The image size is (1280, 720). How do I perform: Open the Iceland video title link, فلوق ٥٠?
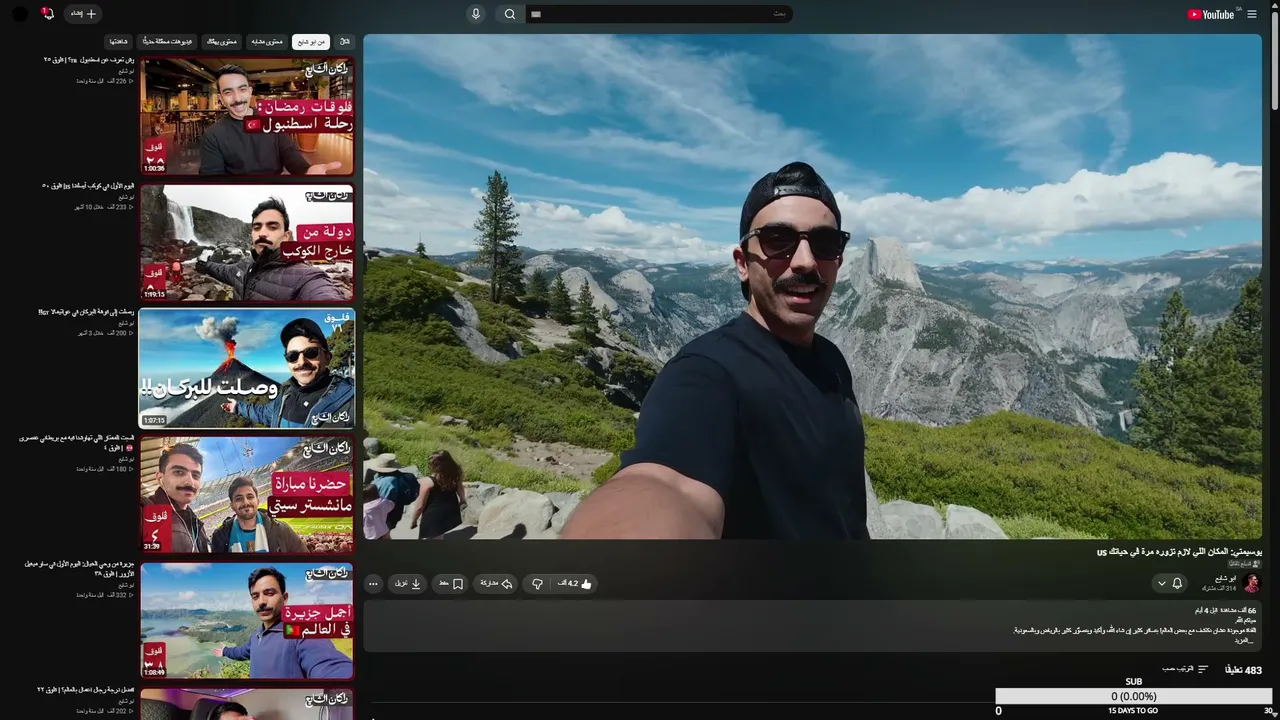click(x=88, y=186)
